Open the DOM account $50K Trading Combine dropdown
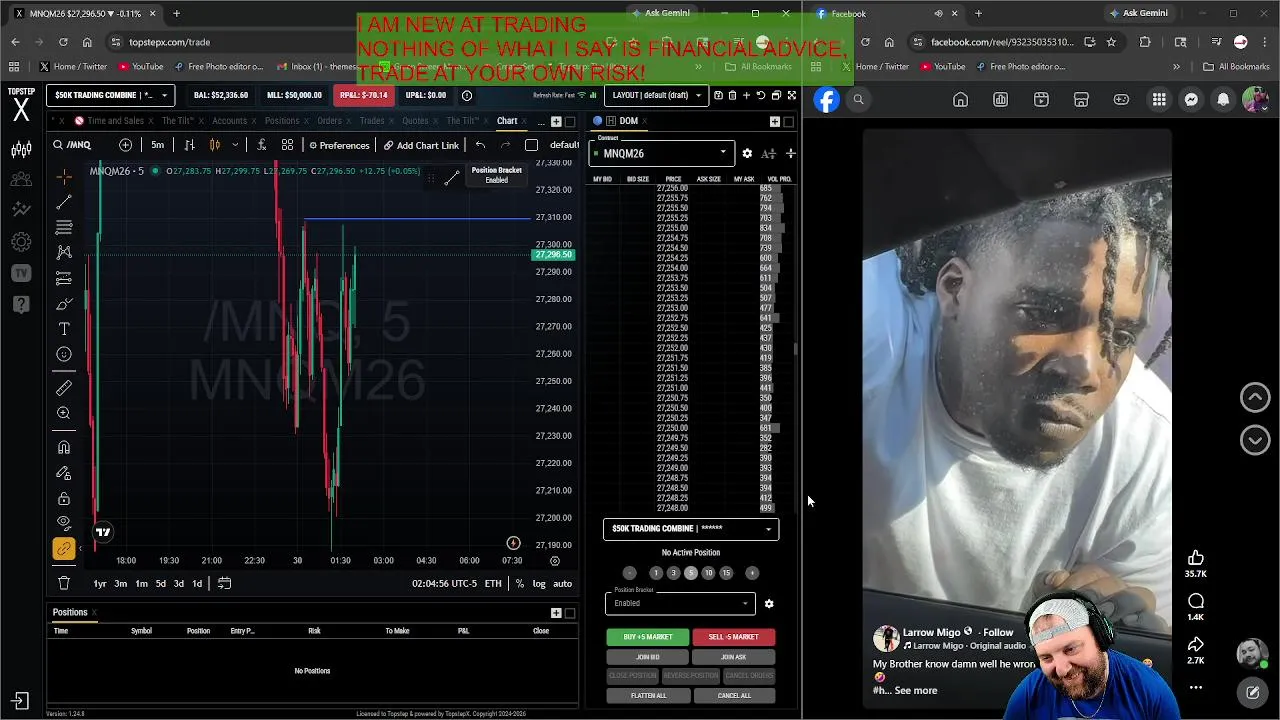The width and height of the screenshot is (1280, 720). click(691, 528)
